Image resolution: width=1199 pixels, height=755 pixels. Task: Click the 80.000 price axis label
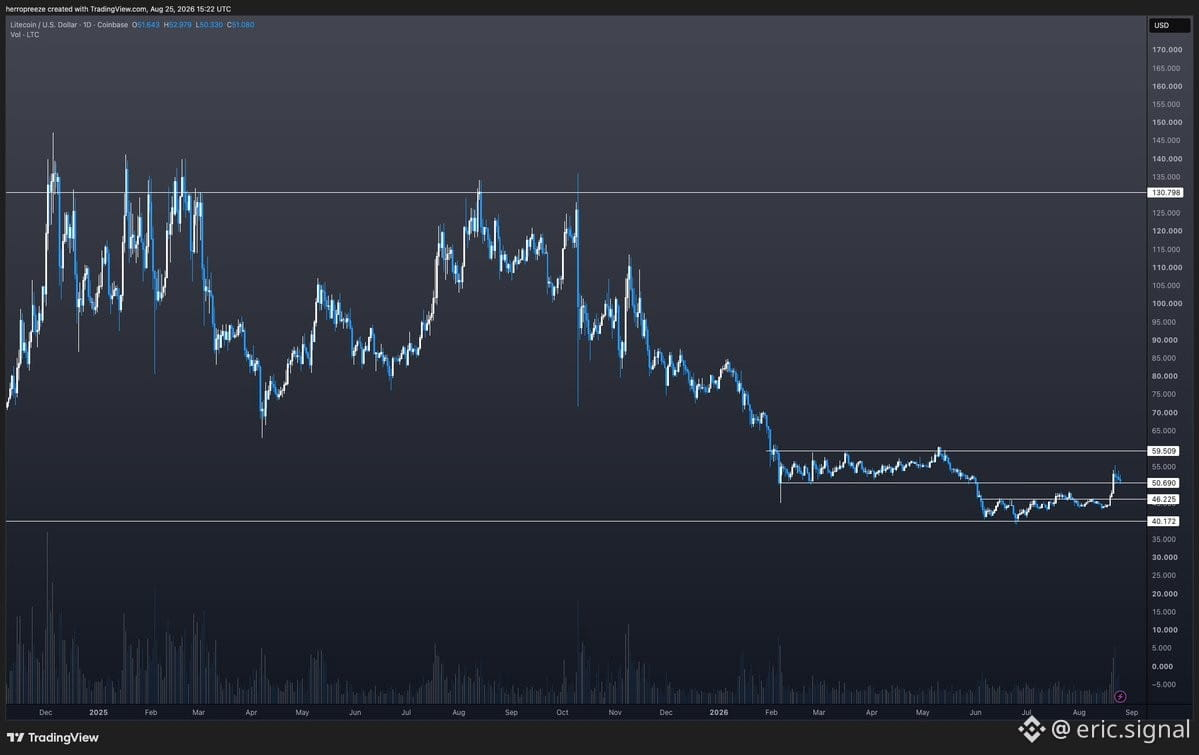tap(1165, 376)
